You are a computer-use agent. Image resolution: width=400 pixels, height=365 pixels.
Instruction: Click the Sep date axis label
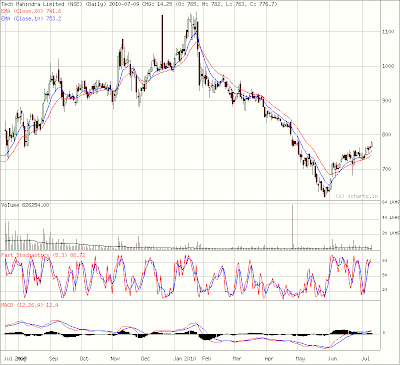(x=53, y=359)
